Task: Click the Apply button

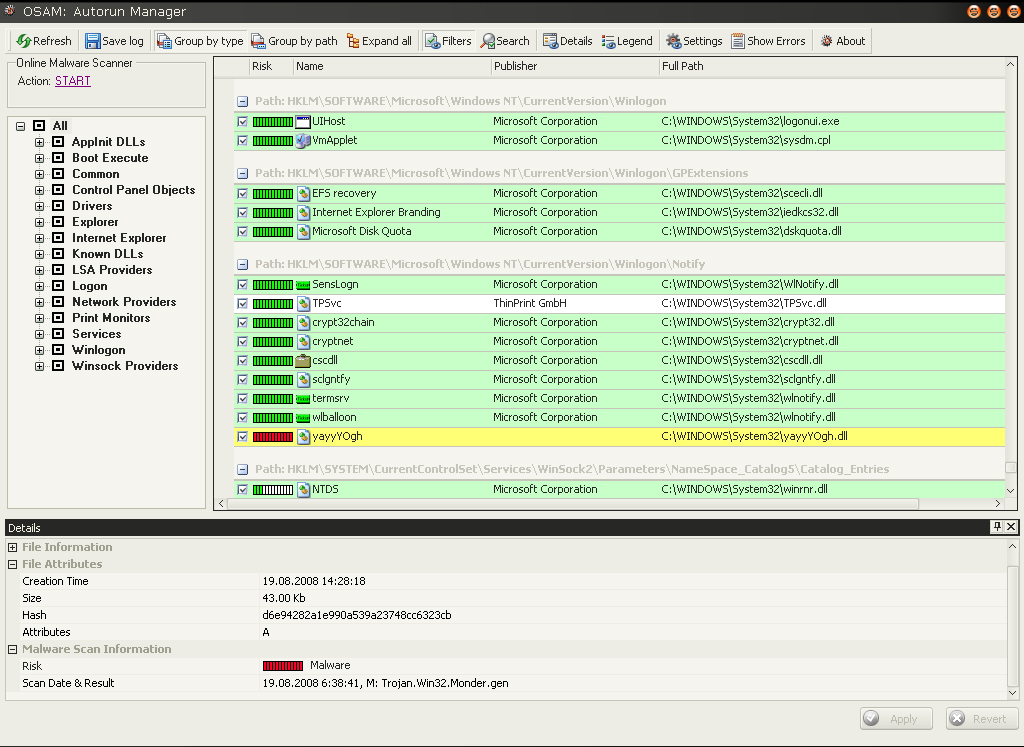Action: (x=896, y=718)
